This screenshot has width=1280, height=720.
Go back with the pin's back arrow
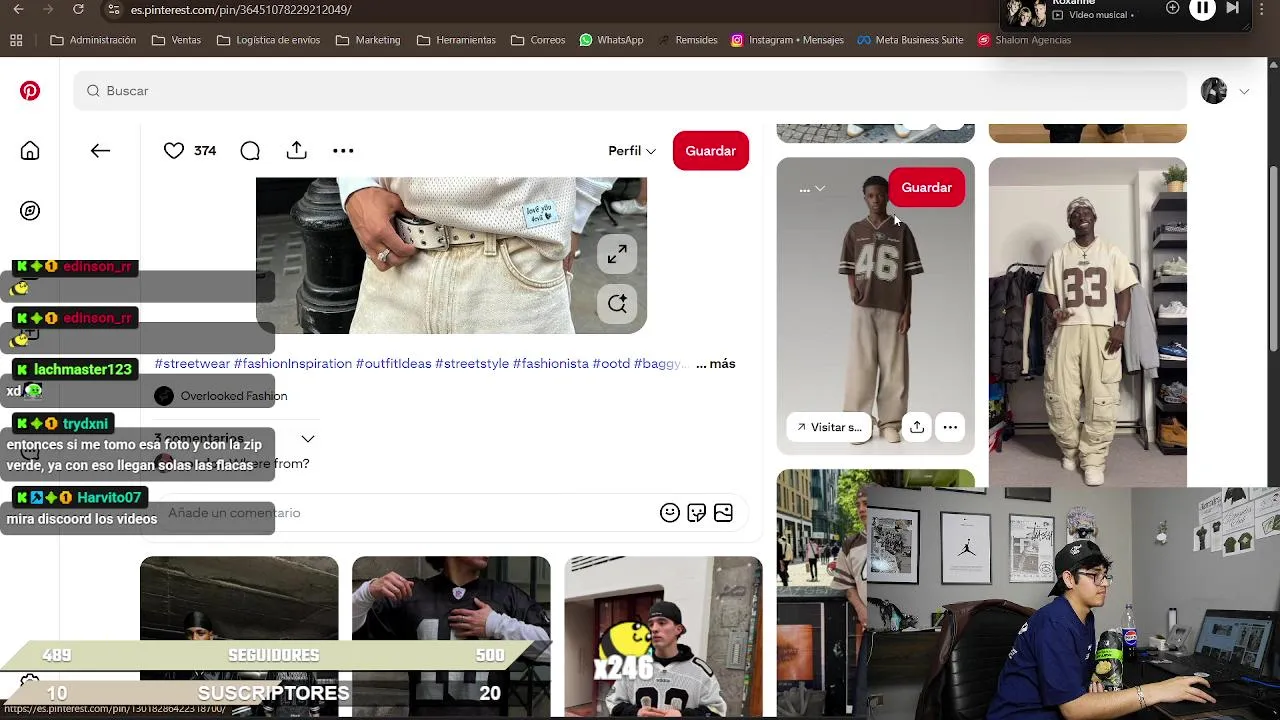[x=100, y=151]
